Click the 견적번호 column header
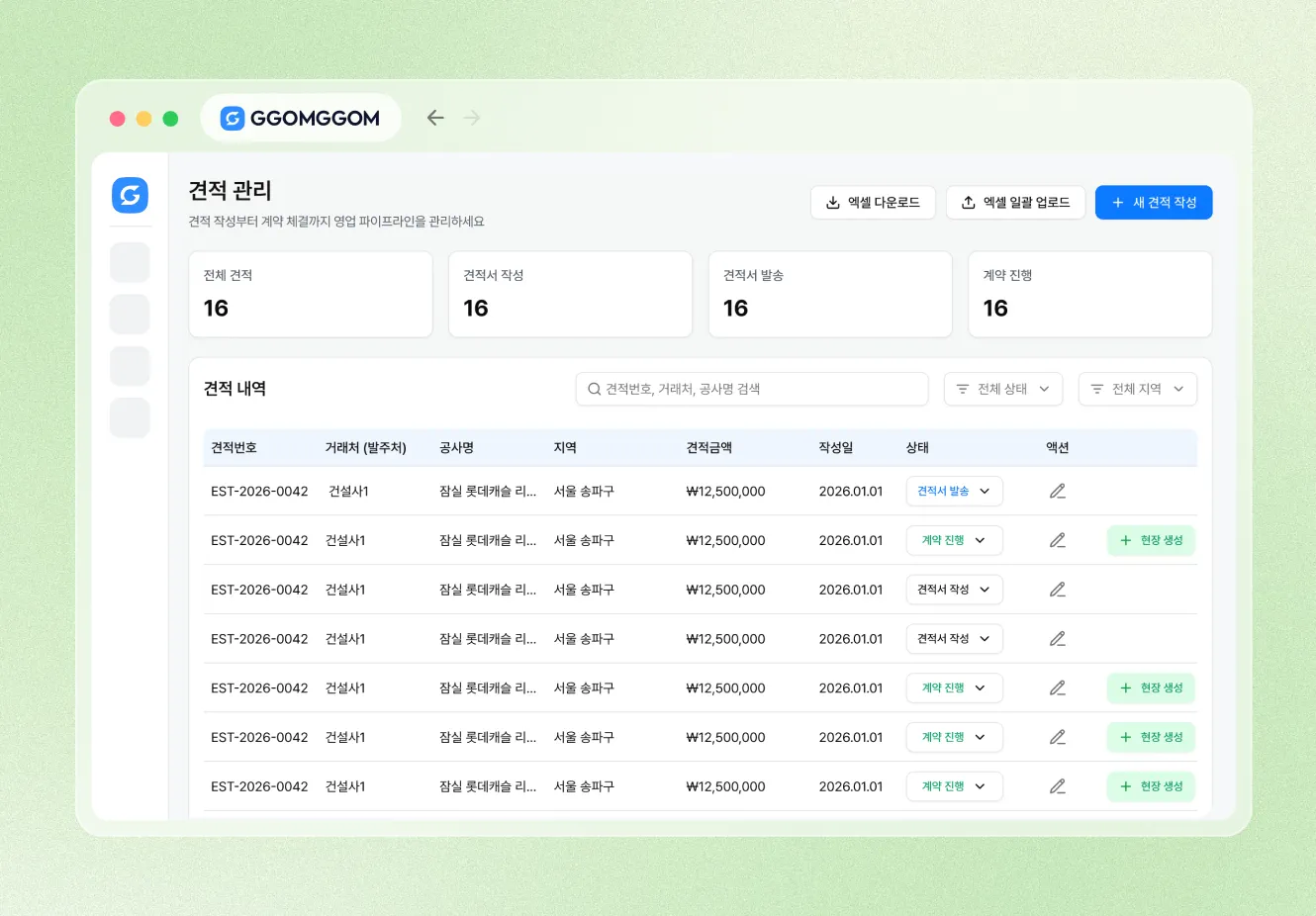 [234, 448]
